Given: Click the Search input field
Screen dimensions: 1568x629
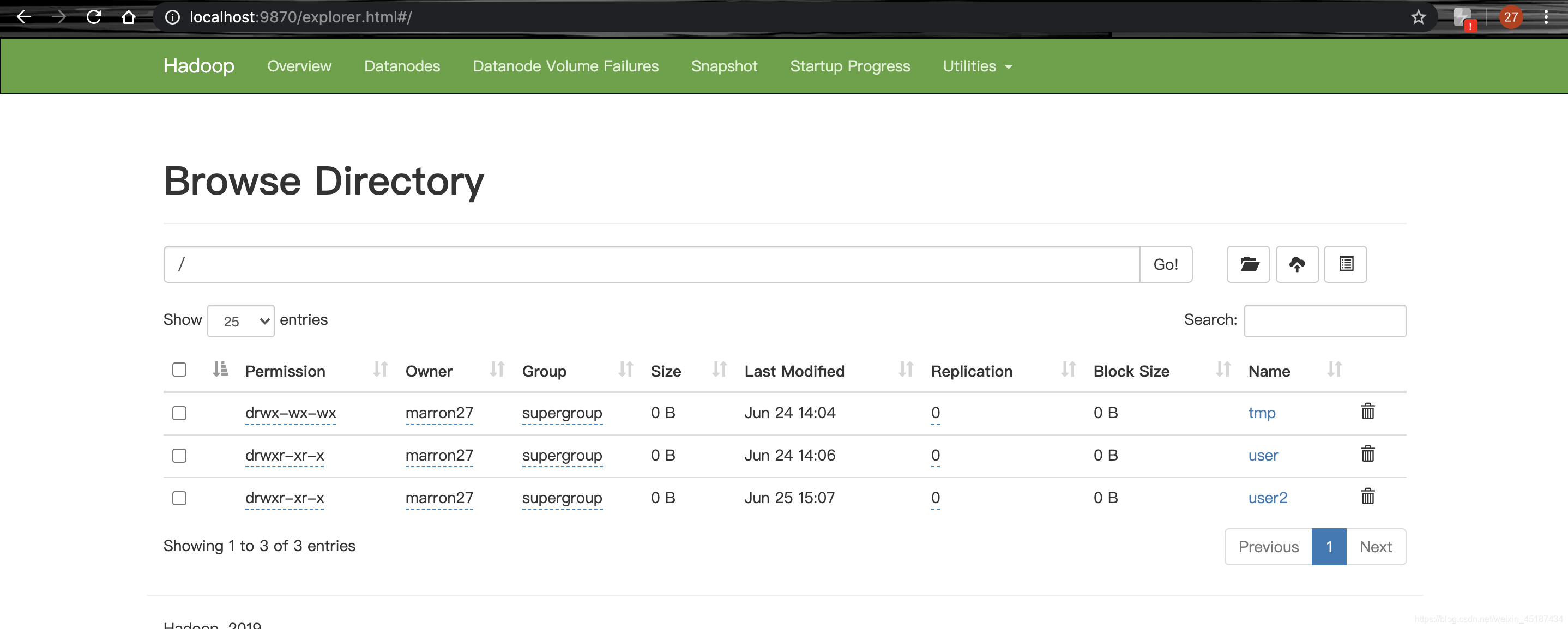Looking at the screenshot, I should point(1324,320).
